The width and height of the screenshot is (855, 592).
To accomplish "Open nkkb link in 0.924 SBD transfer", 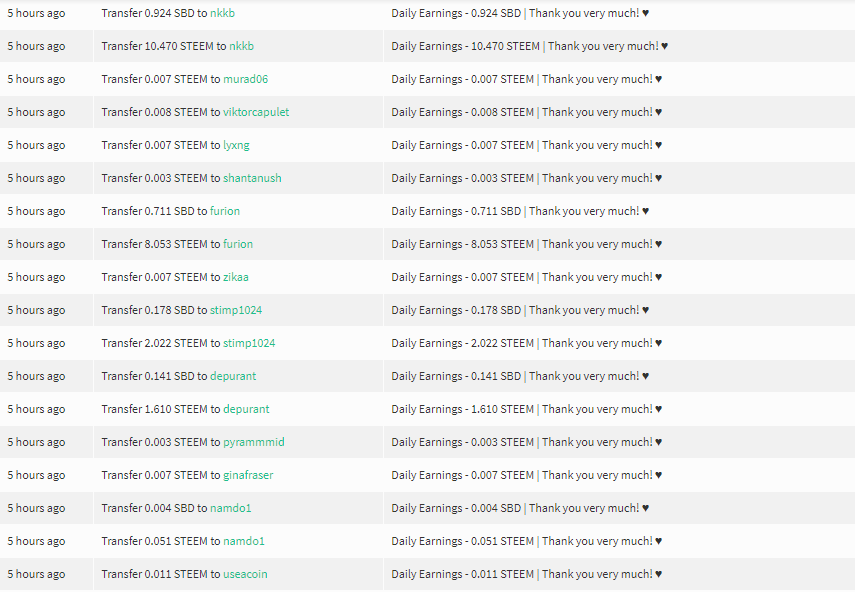I will click(x=222, y=13).
